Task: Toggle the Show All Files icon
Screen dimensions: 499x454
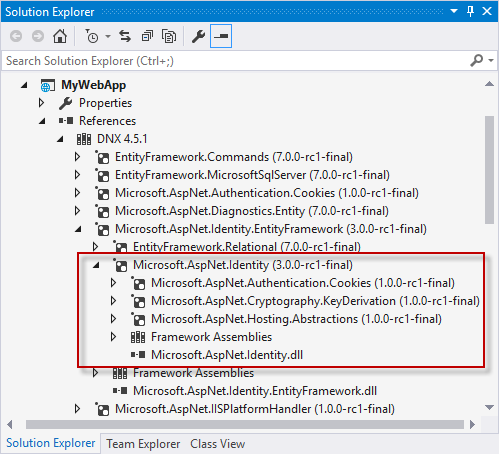Action: click(x=169, y=36)
